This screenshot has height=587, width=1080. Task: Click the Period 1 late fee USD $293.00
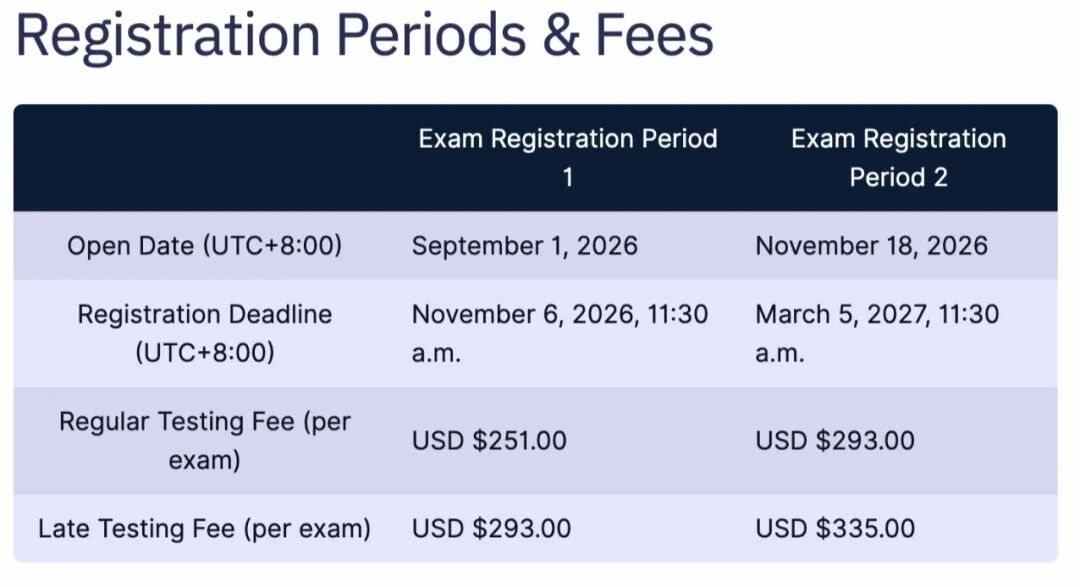tap(491, 528)
